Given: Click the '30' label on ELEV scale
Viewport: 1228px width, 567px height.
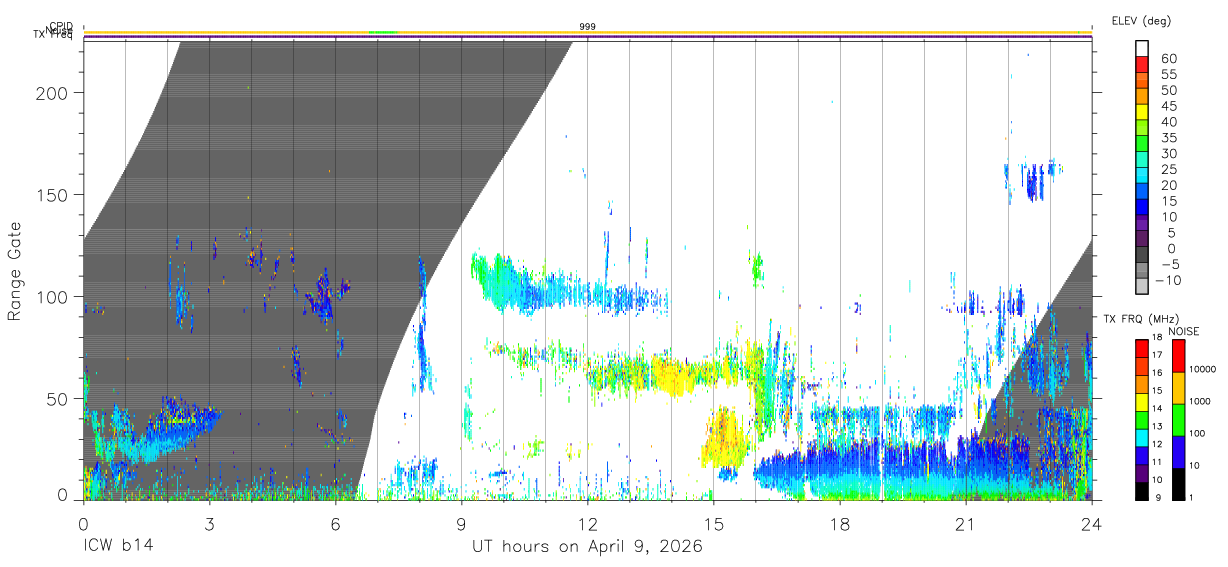Looking at the screenshot, I should click(1169, 153).
